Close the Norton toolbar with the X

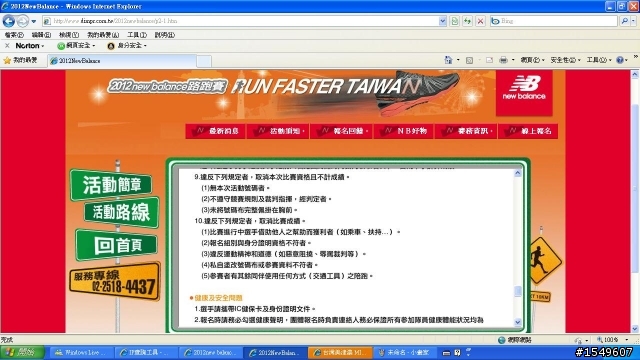click(7, 46)
